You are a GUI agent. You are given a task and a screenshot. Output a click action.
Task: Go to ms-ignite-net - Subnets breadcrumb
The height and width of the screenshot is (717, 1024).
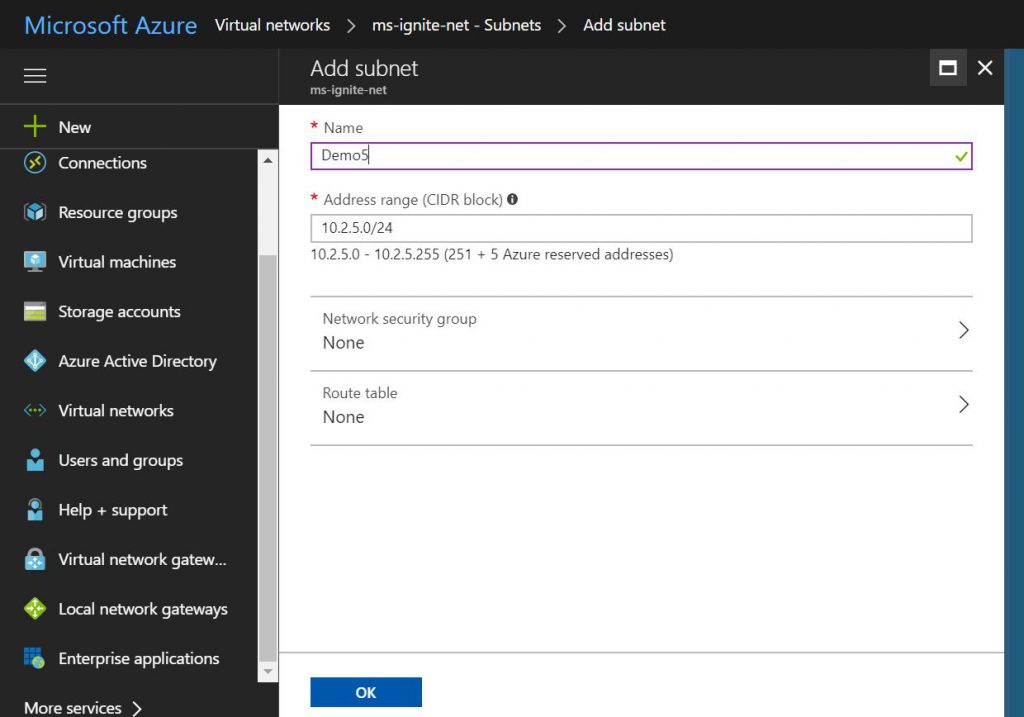coord(456,25)
